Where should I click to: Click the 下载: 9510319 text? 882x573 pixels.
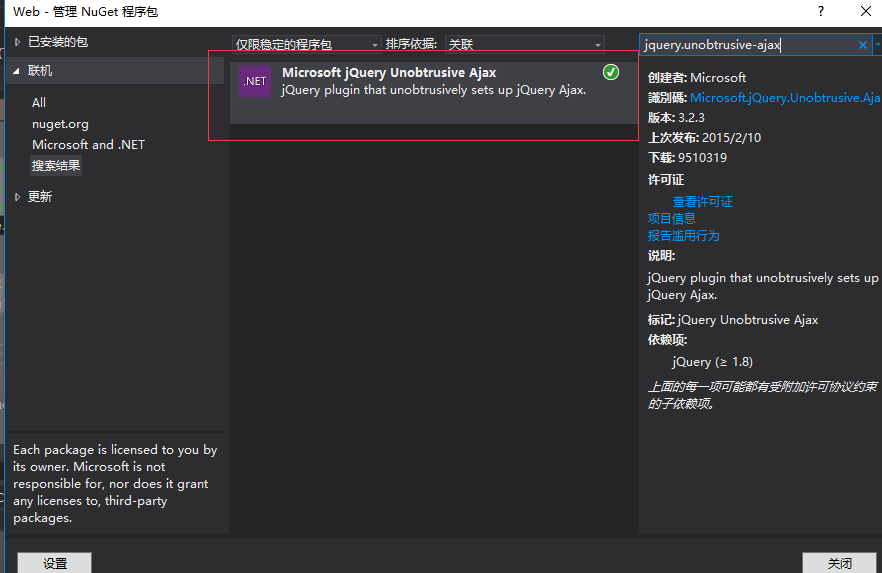(x=687, y=157)
